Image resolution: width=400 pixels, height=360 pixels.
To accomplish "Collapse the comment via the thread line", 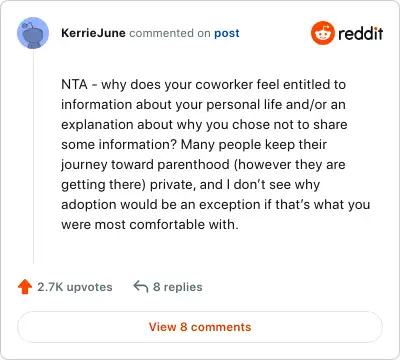I will 33,157.
